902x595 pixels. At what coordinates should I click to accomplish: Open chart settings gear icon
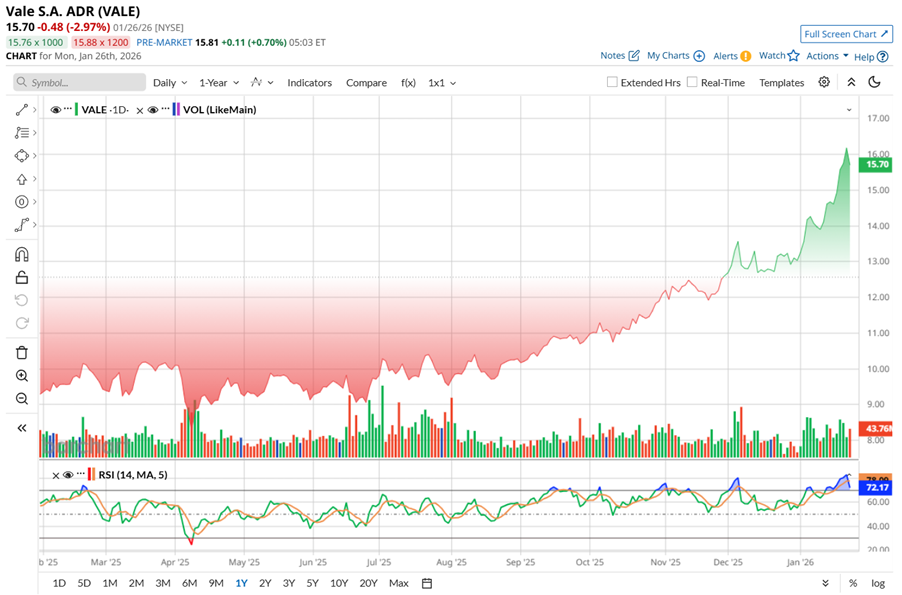824,82
